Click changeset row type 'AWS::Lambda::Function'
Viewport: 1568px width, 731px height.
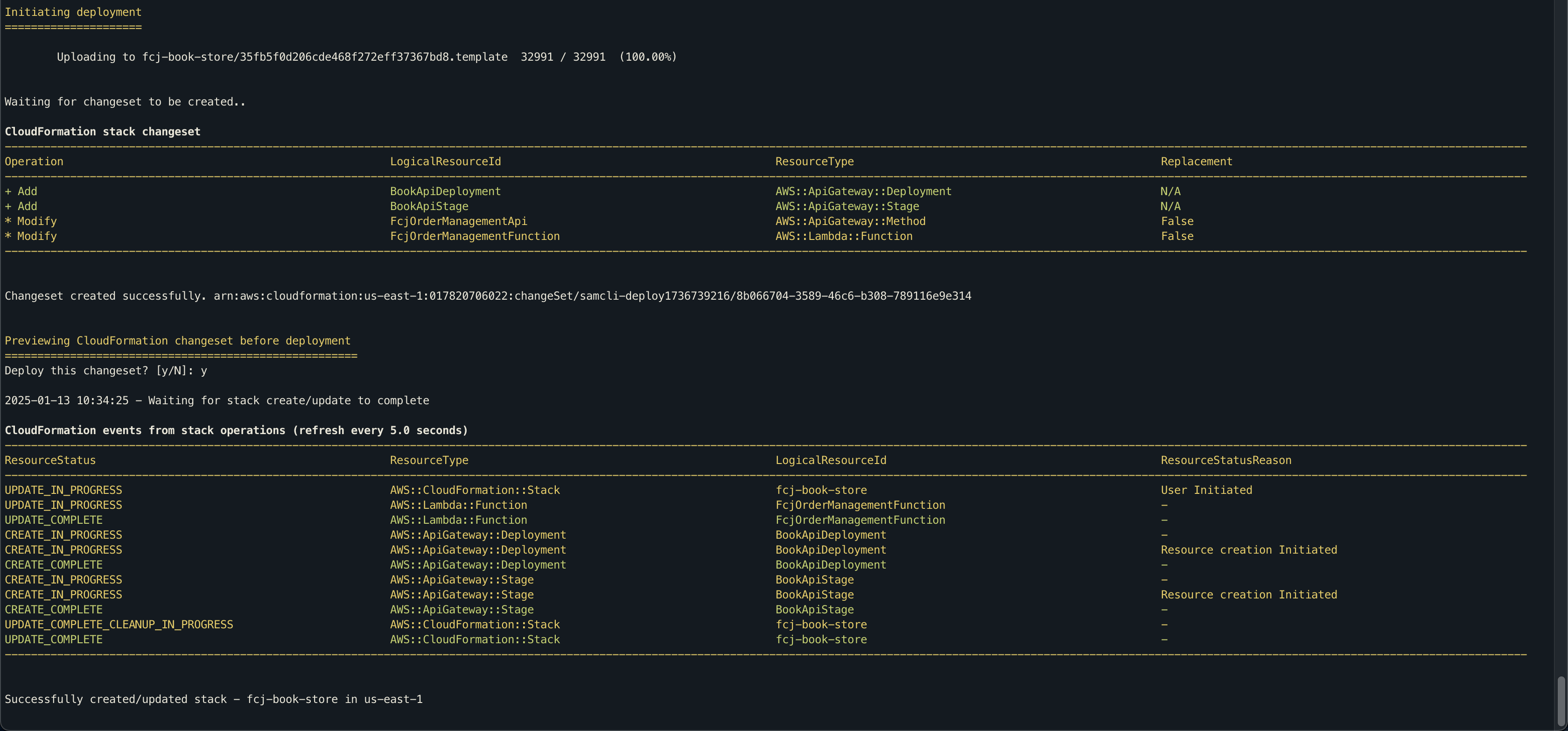(844, 236)
